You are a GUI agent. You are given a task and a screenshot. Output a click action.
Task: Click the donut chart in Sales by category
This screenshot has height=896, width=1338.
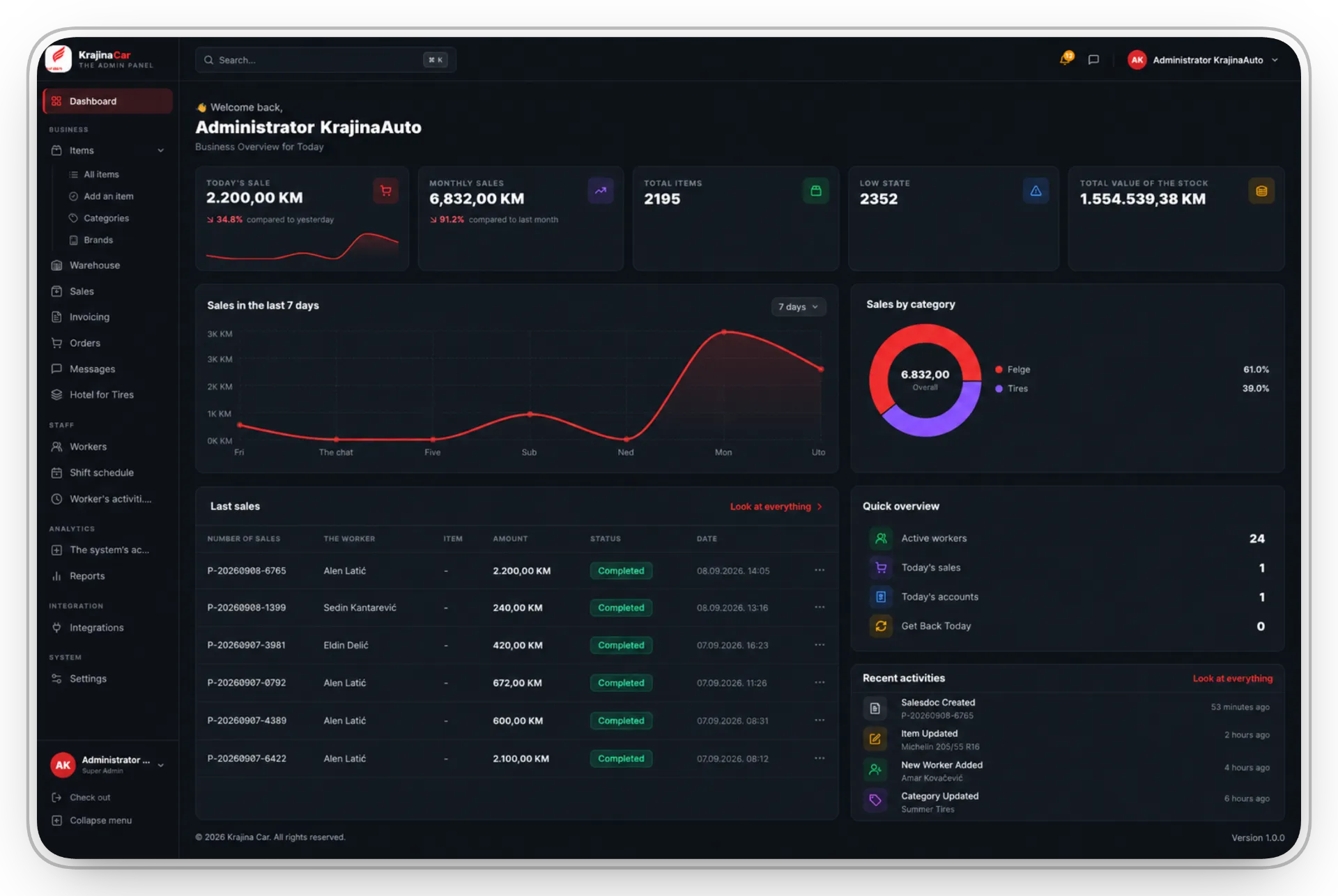click(925, 380)
